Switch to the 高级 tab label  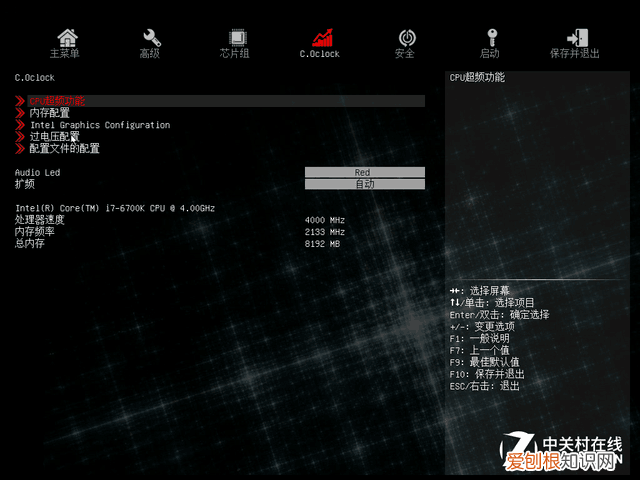[150, 54]
